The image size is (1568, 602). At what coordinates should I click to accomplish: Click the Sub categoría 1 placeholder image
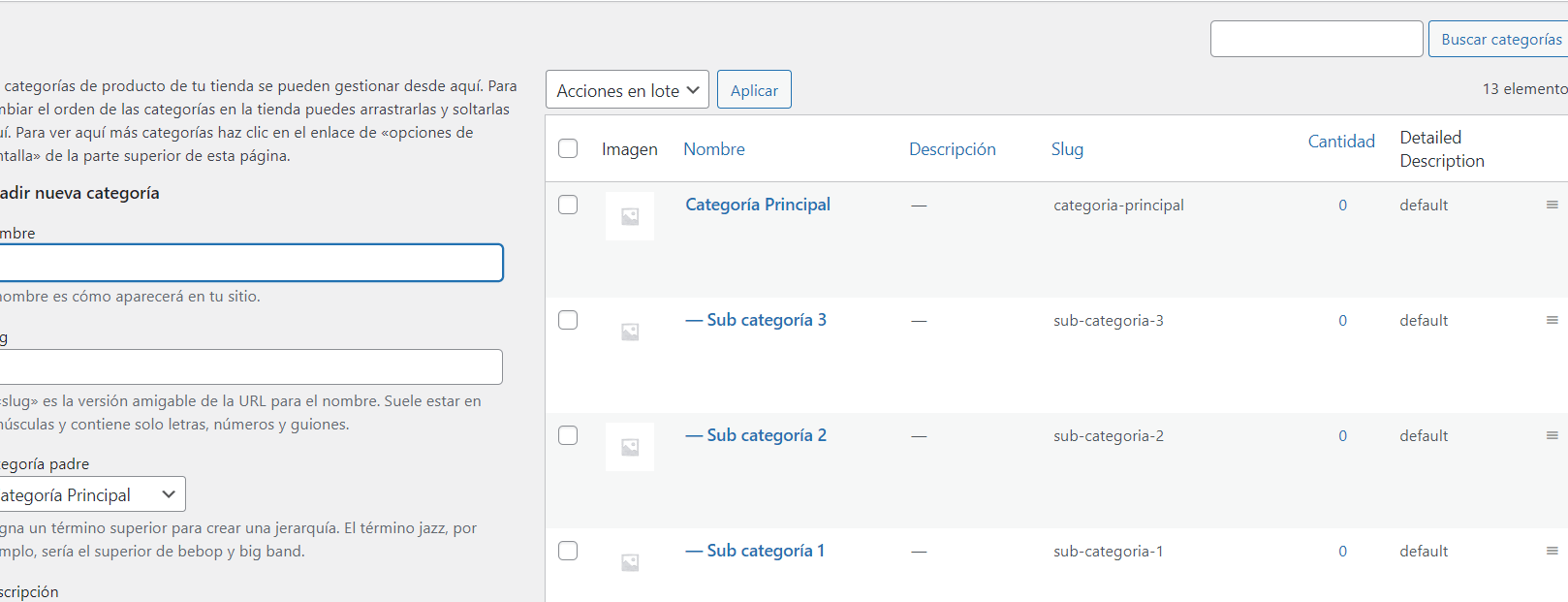pos(630,562)
